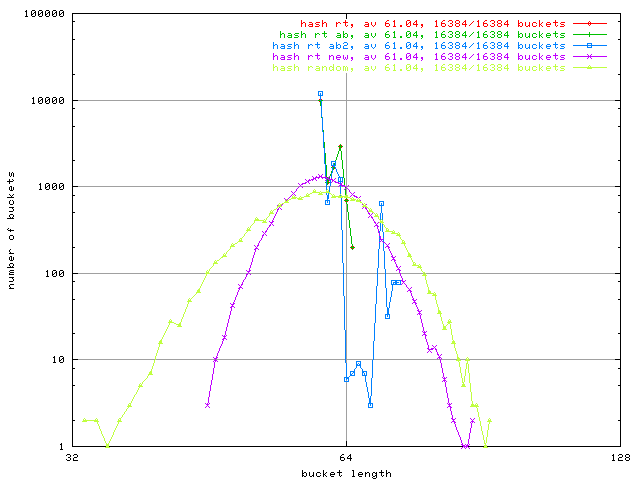Image resolution: width=640 pixels, height=480 pixels.
Task: Click the 'hash rt ab2' blue legend label
Action: point(419,46)
